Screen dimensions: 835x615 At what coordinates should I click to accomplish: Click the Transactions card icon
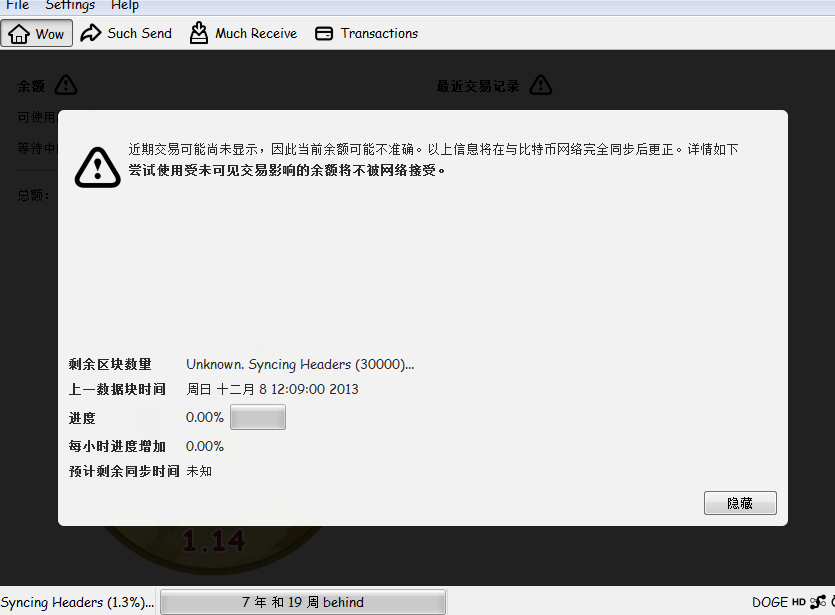pos(324,33)
